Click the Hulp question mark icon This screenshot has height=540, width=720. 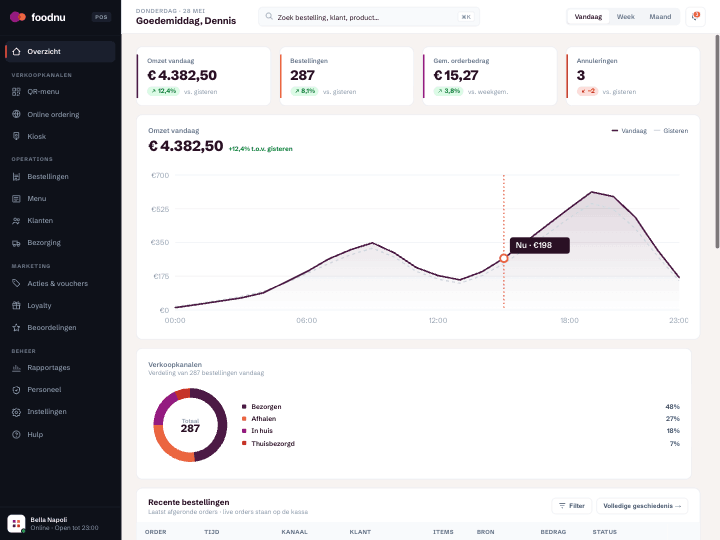click(16, 434)
